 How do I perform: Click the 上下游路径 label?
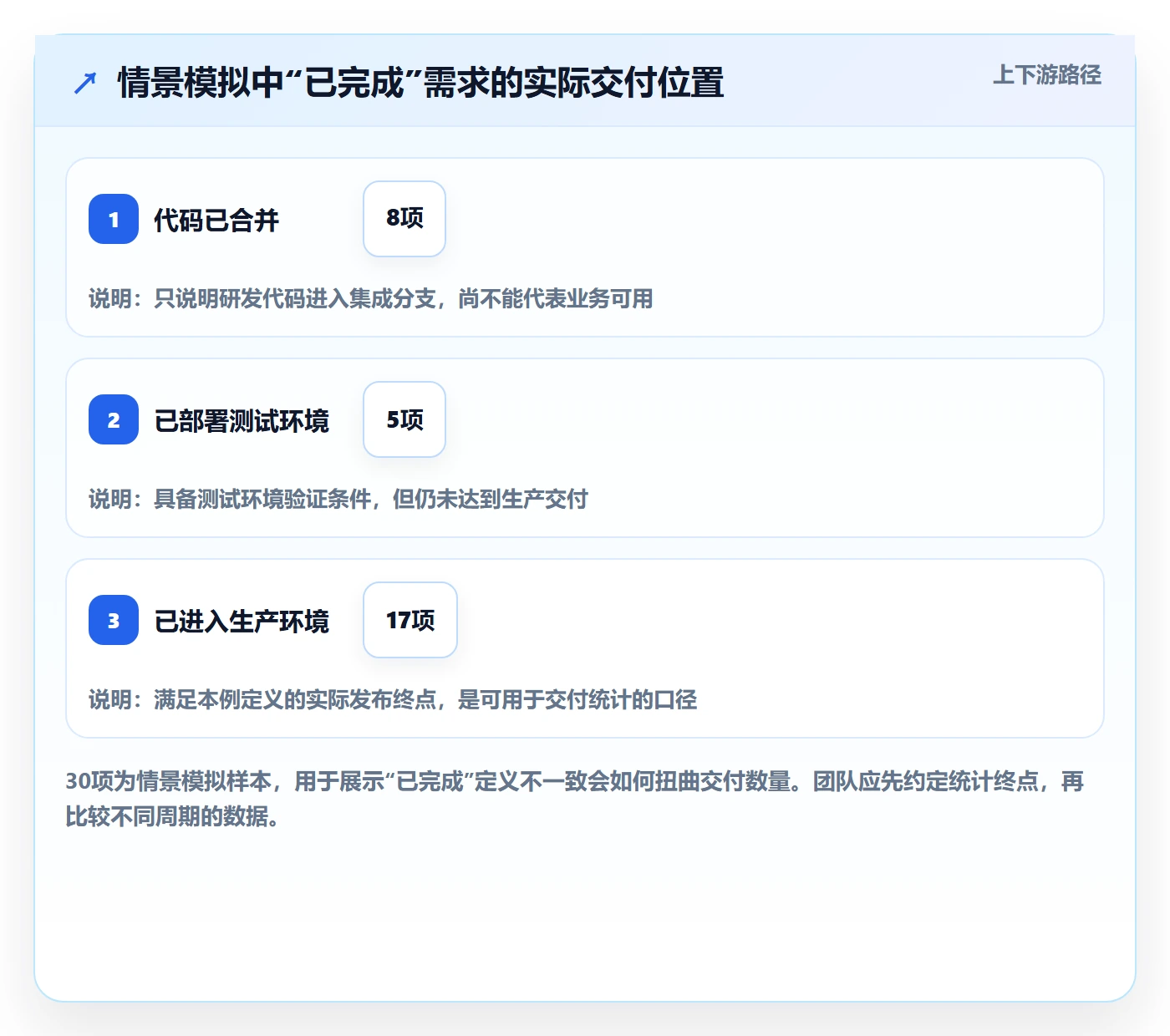(1046, 75)
